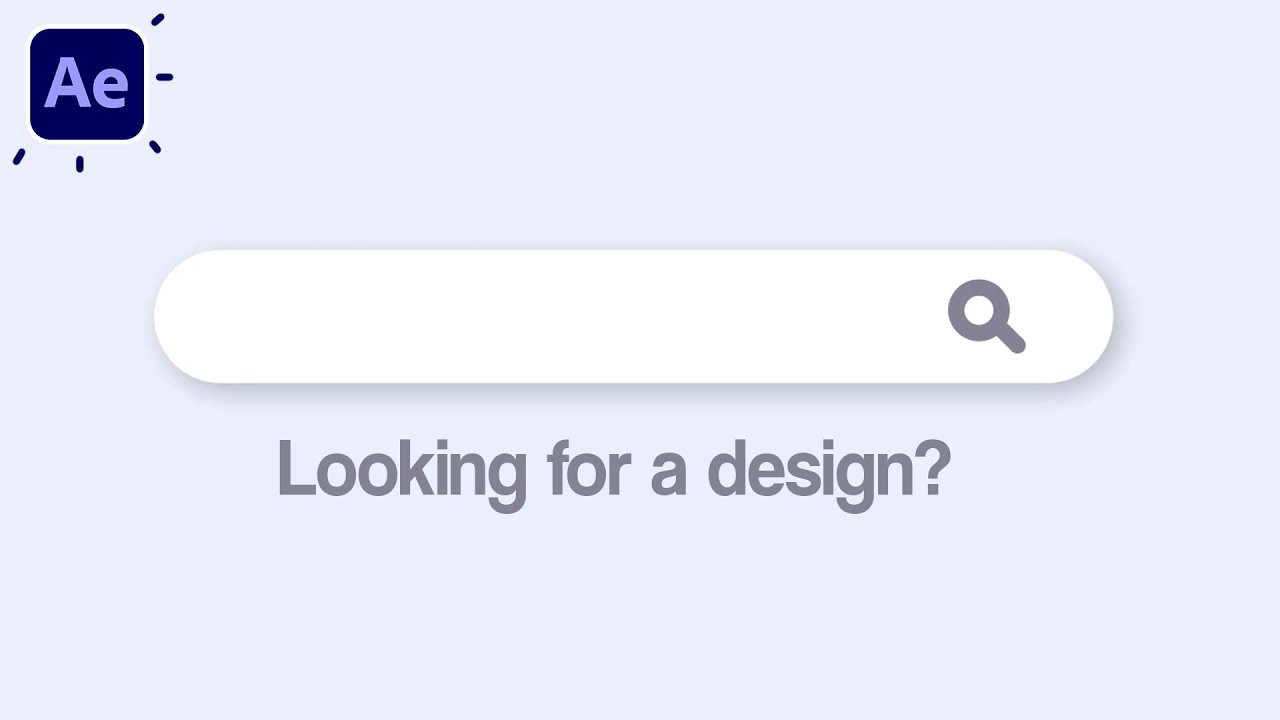Screen dimensions: 1280x720
Task: Click the sparkle dash above-right of Ae logo
Action: (157, 19)
